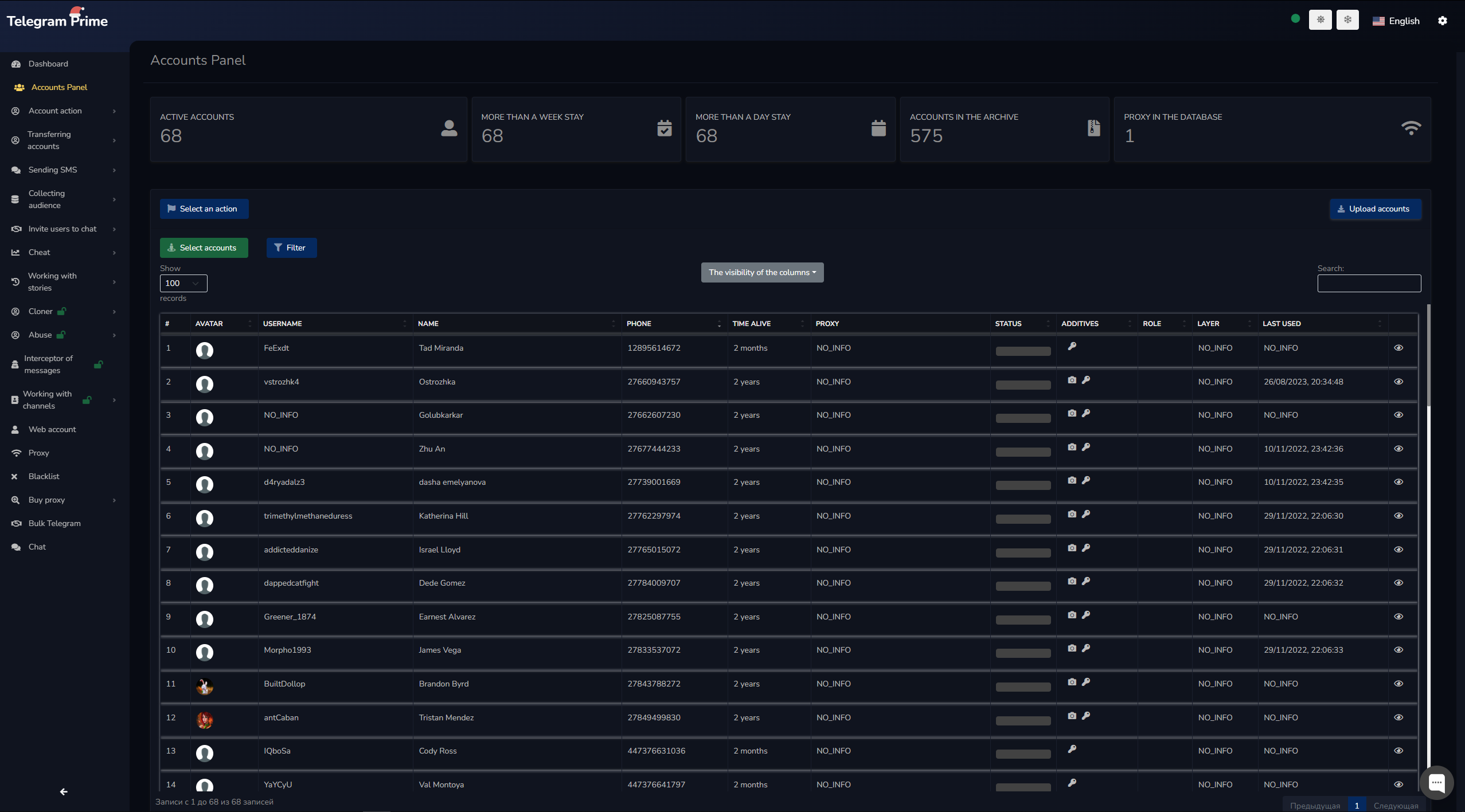Enable light theme with the sun icon

pyautogui.click(x=1321, y=19)
